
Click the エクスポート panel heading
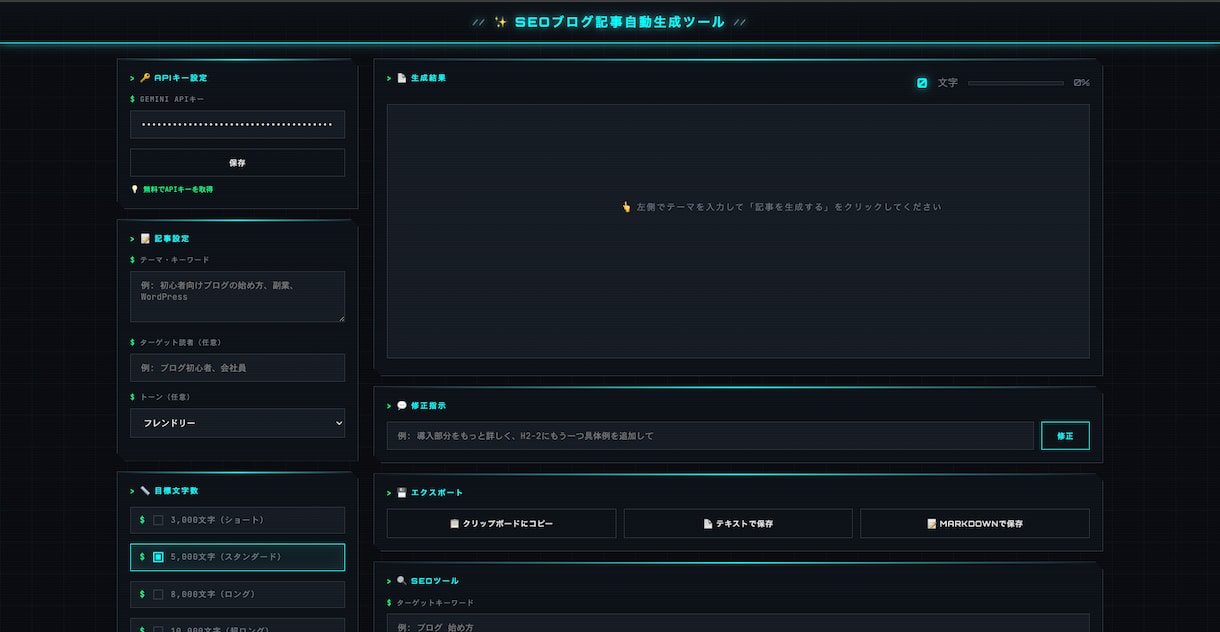tap(437, 493)
